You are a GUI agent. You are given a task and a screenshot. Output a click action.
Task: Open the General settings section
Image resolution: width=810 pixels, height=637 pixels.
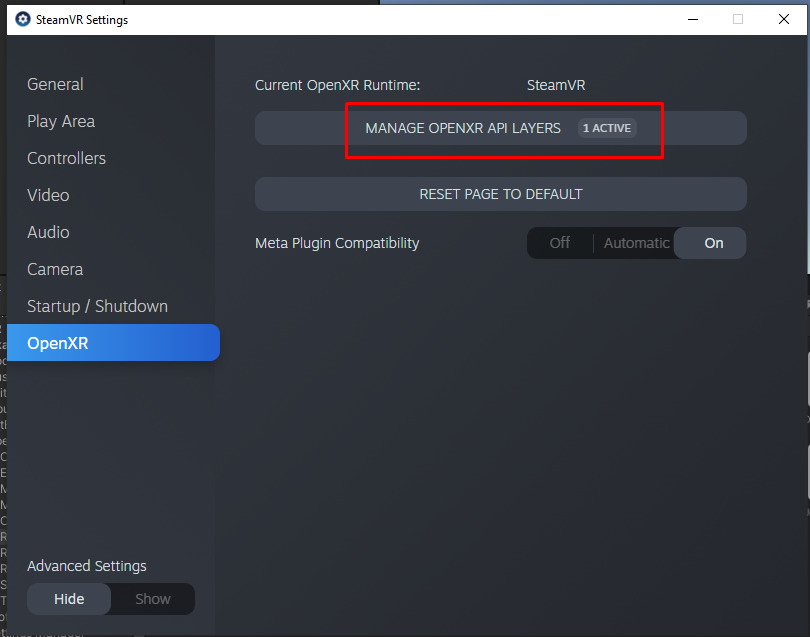(55, 84)
